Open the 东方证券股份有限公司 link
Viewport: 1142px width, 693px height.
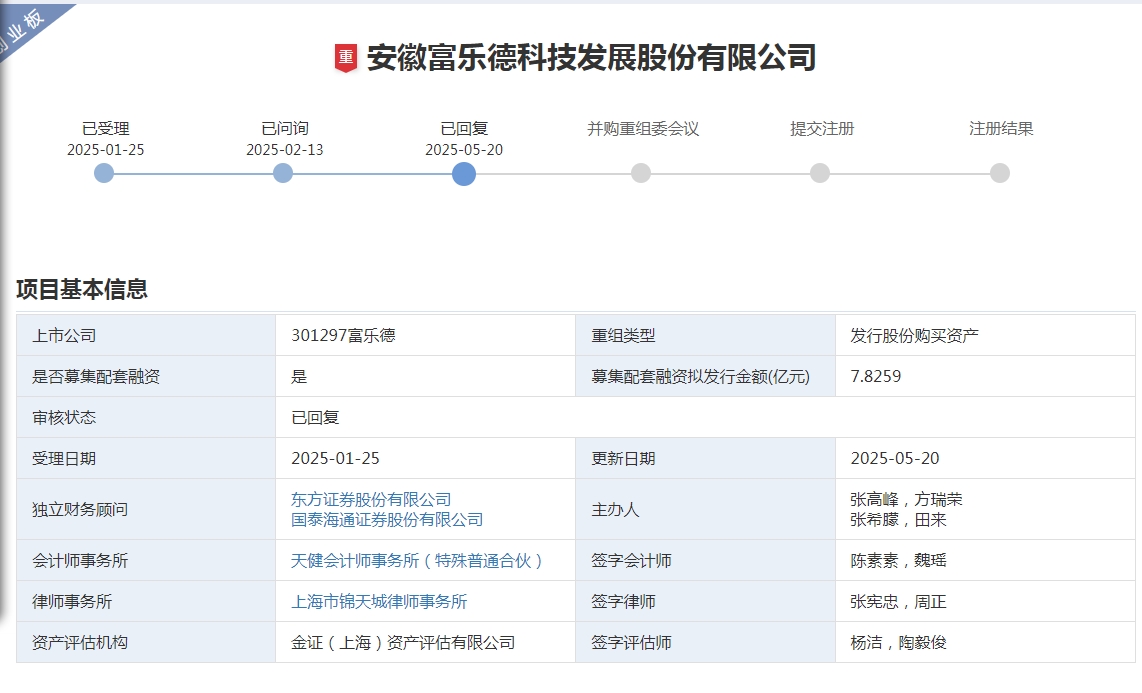click(x=371, y=499)
